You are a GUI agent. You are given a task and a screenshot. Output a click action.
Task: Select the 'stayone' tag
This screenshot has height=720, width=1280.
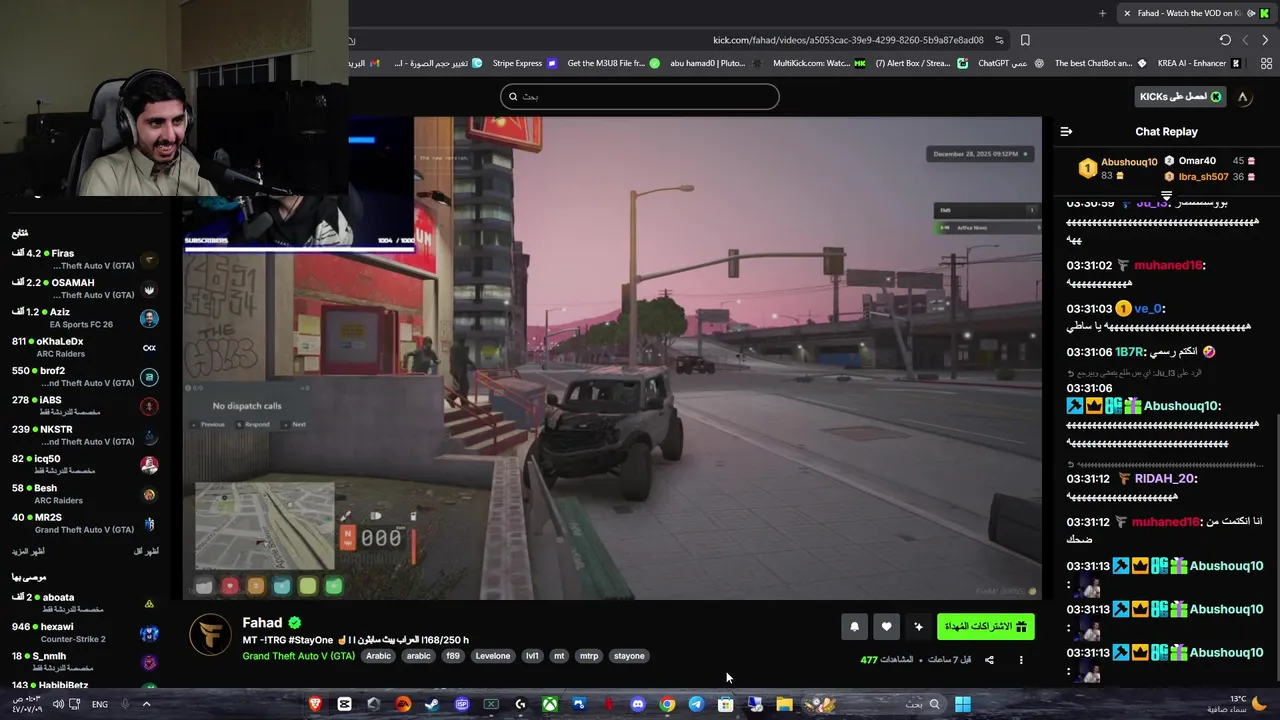(x=629, y=656)
